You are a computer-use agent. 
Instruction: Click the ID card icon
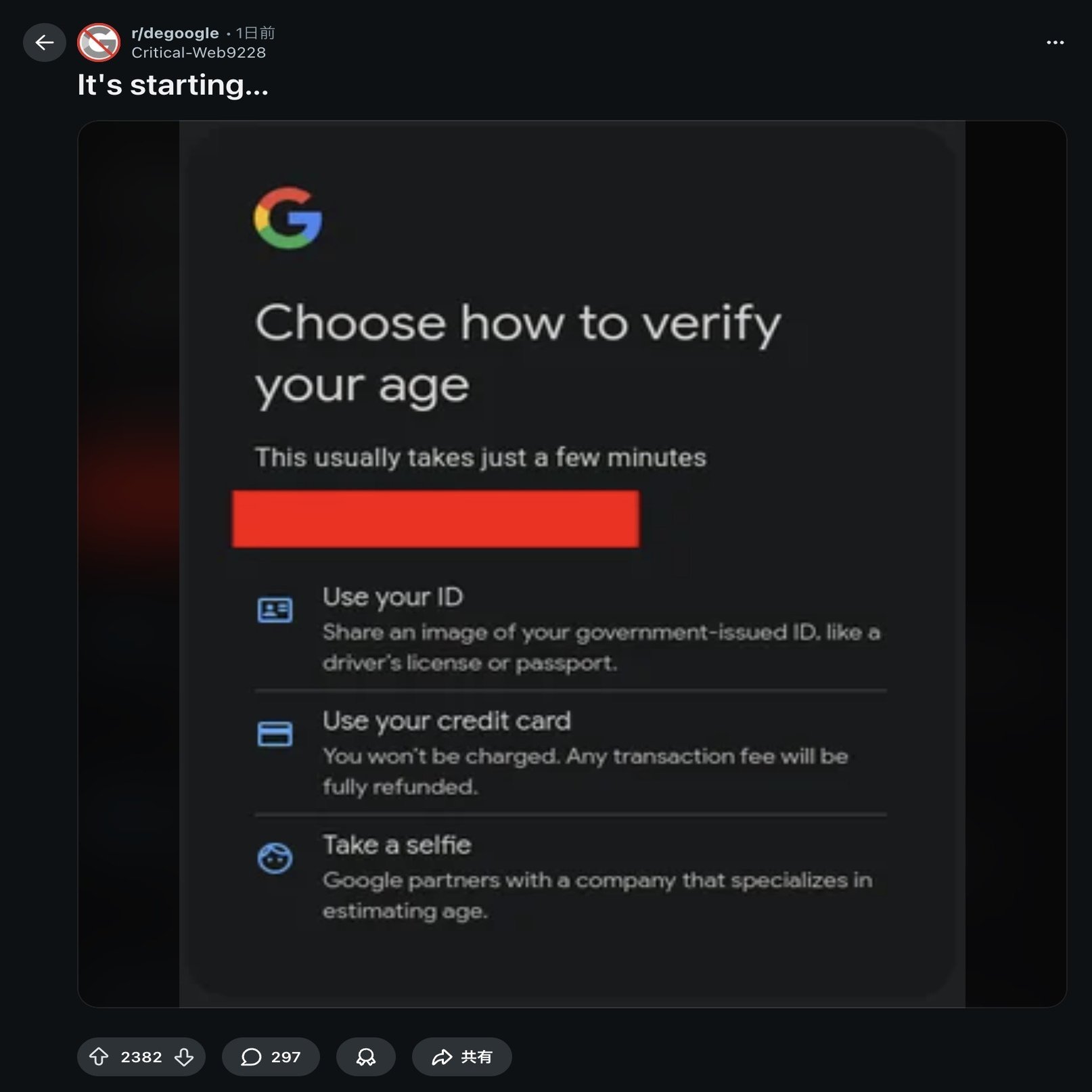click(275, 609)
